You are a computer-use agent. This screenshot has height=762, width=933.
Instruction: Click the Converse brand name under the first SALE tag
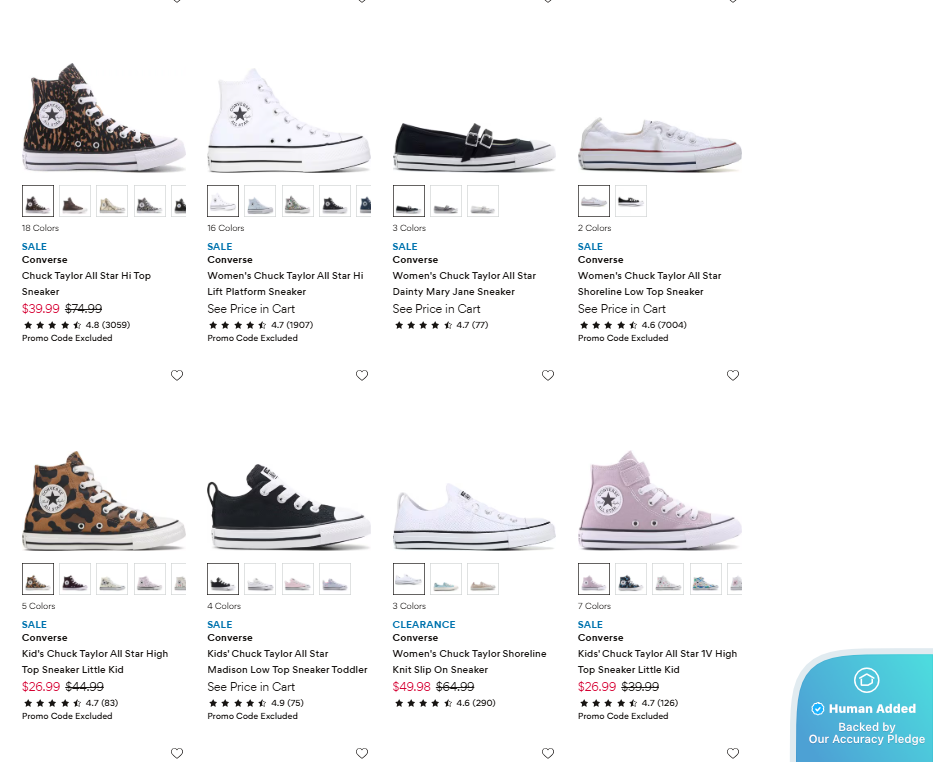click(x=45, y=259)
